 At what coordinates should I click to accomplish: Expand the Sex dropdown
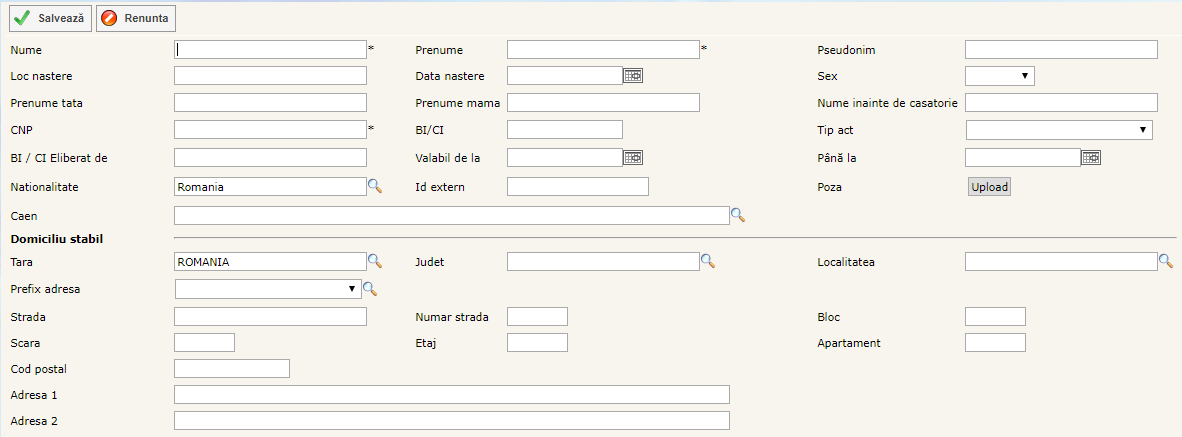pos(999,76)
